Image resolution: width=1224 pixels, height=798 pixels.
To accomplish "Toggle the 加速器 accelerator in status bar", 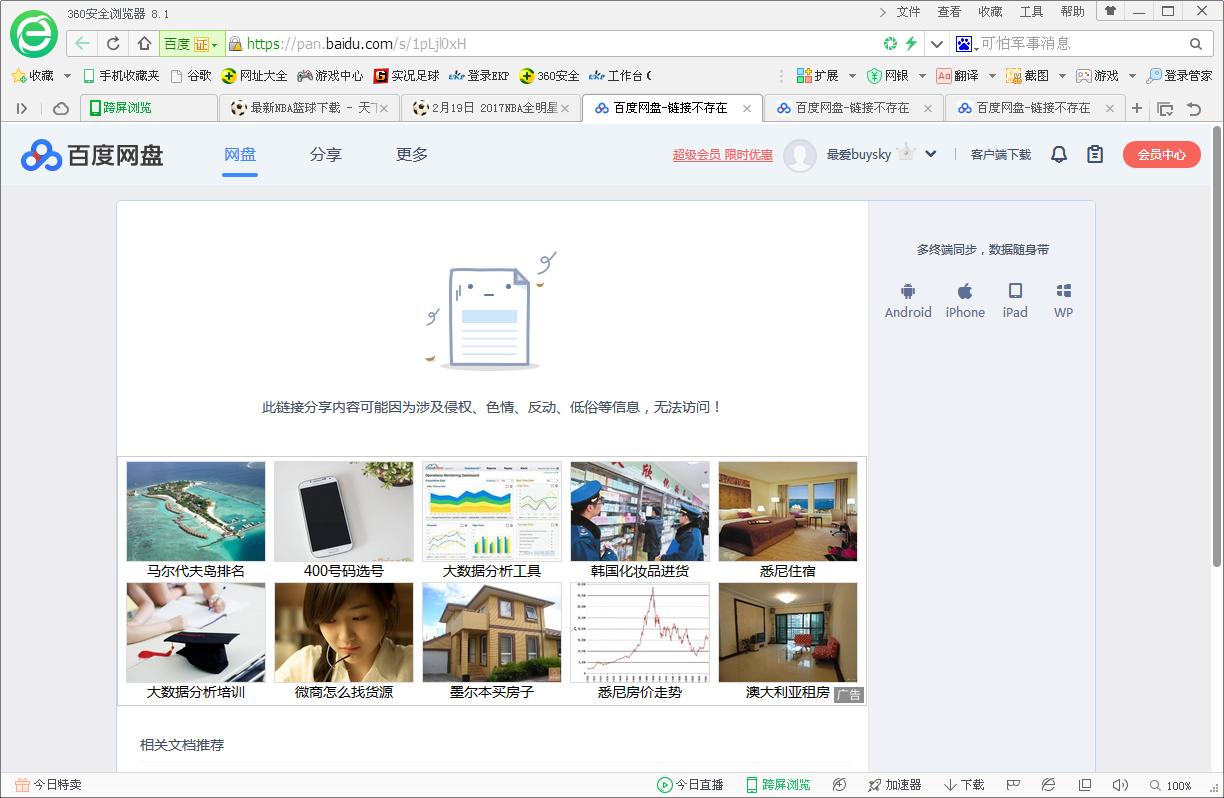I will click(894, 785).
